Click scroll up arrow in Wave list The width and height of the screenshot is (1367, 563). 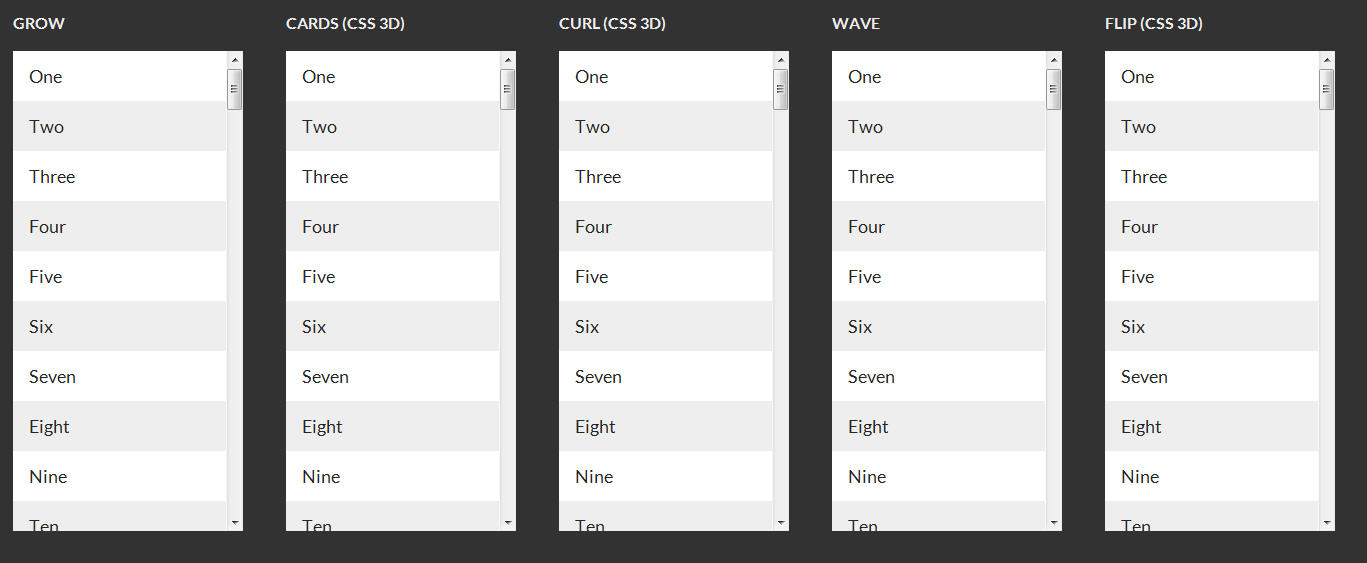(1054, 59)
